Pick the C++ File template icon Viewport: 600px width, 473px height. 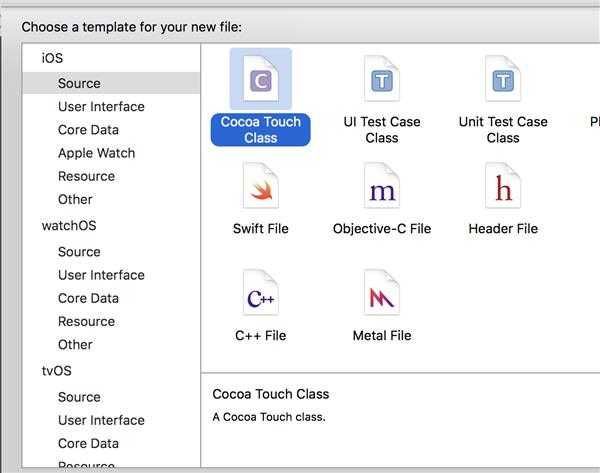[x=261, y=293]
